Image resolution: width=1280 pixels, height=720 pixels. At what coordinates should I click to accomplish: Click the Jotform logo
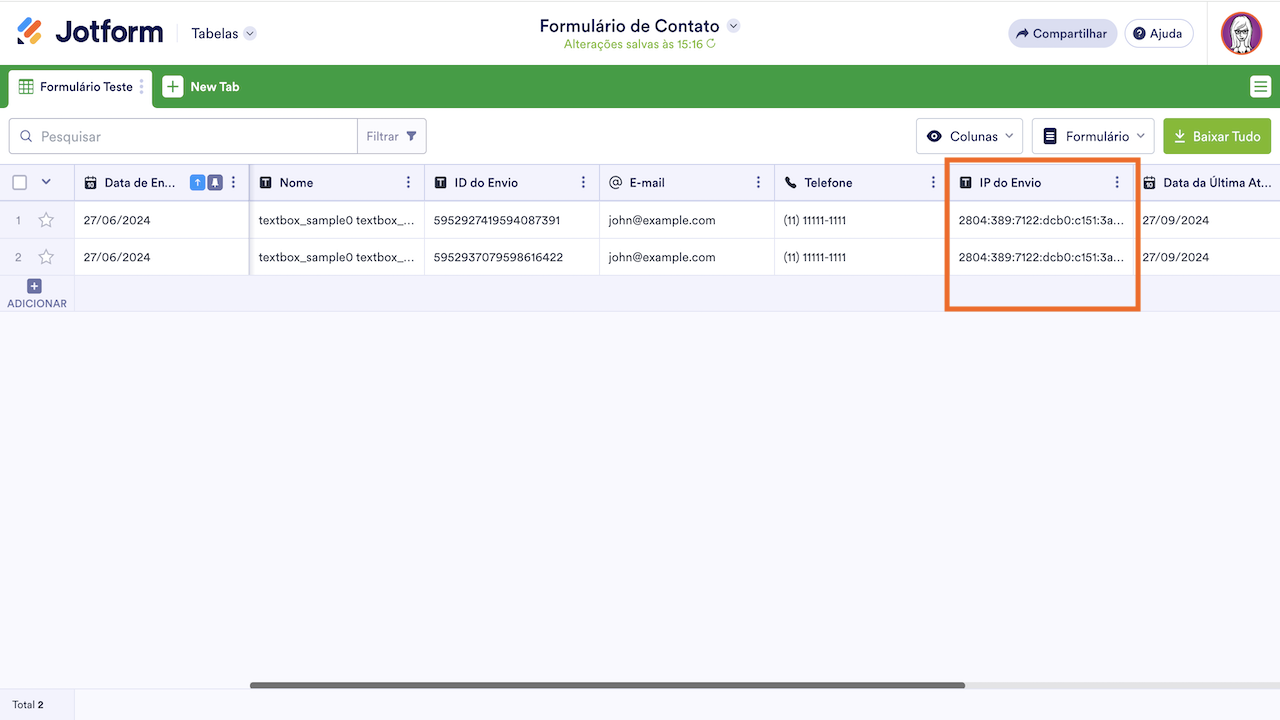(x=90, y=32)
